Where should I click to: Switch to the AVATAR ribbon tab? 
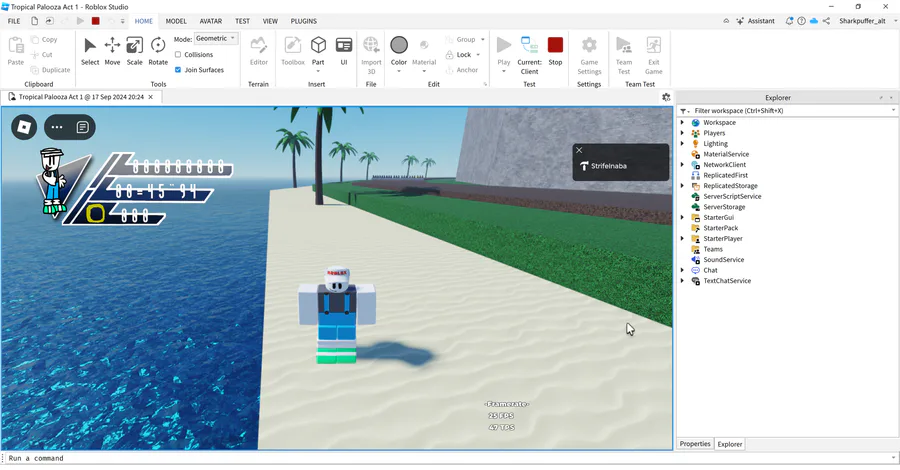(211, 21)
